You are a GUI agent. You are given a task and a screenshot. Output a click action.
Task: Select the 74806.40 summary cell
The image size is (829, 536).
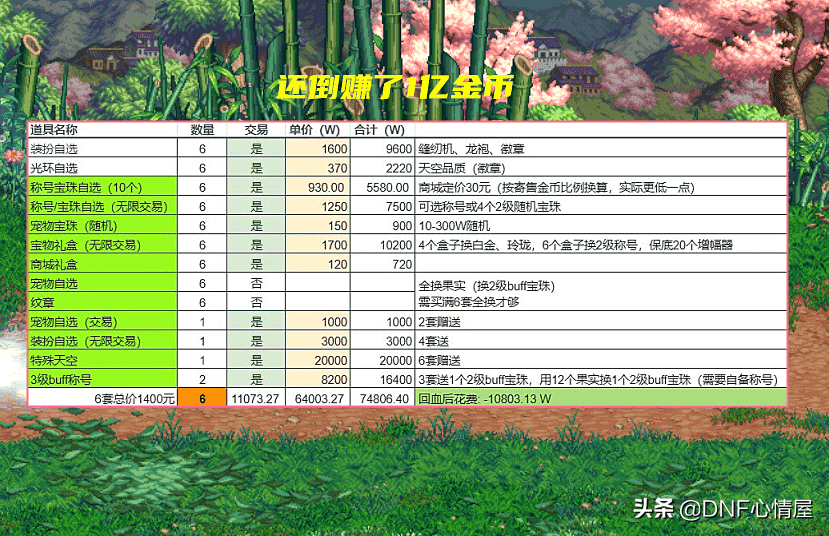pyautogui.click(x=382, y=398)
